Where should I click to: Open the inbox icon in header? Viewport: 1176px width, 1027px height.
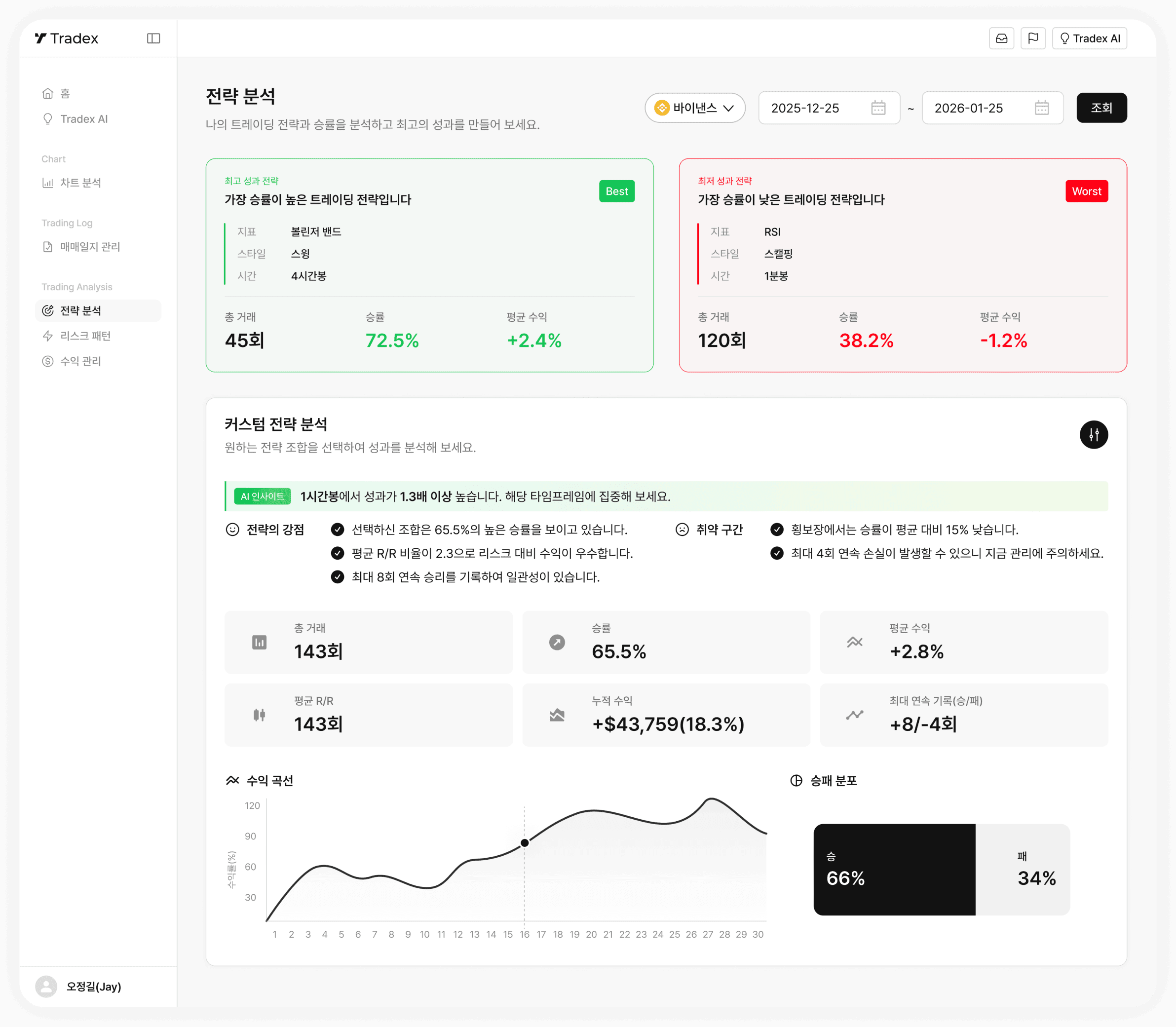1001,38
